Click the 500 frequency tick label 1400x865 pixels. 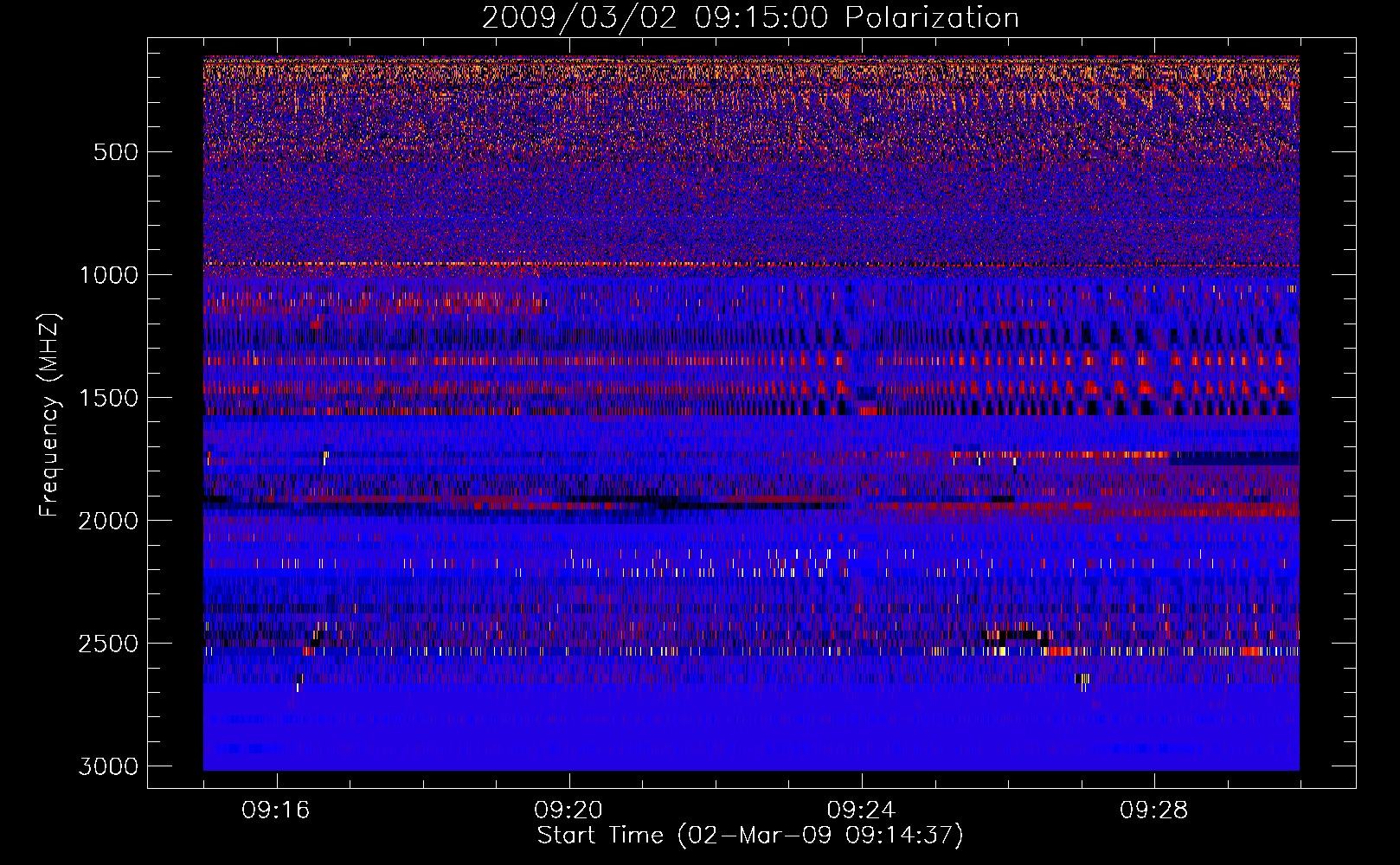pos(115,152)
